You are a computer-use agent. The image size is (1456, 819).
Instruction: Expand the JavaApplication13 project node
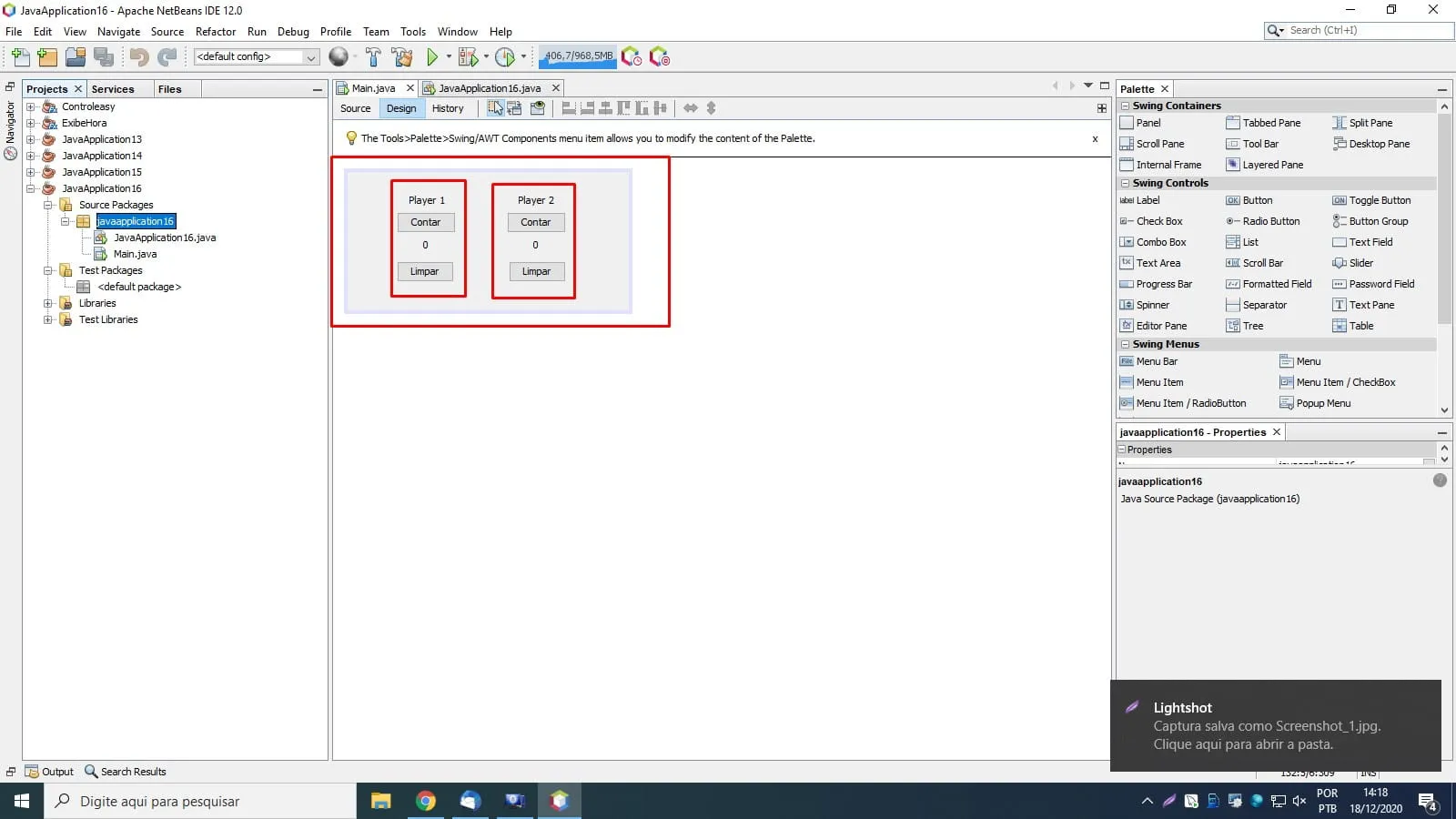(31, 139)
